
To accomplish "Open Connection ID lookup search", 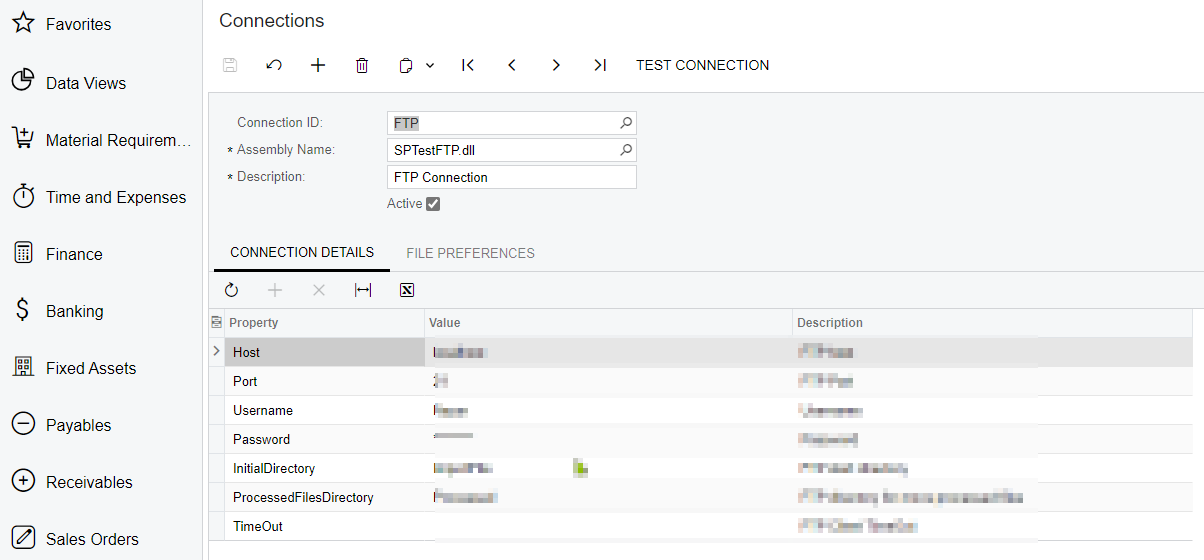I will pyautogui.click(x=626, y=123).
